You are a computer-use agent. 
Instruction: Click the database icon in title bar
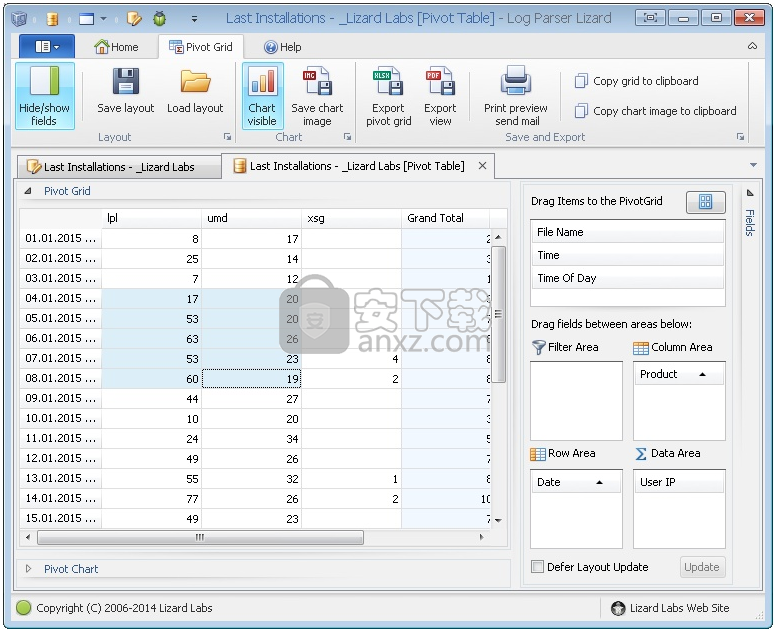pos(52,19)
